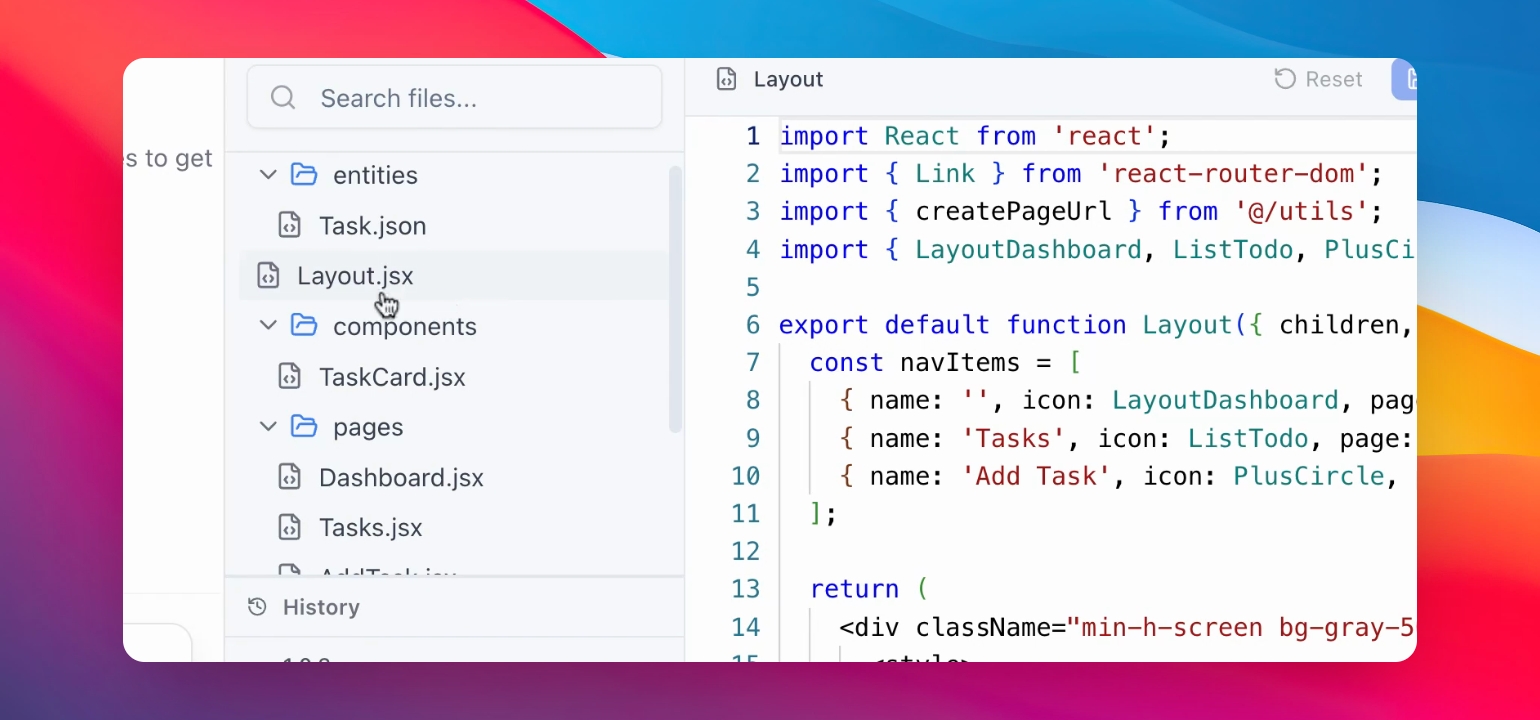Click the file tree scrollbar

click(x=675, y=300)
